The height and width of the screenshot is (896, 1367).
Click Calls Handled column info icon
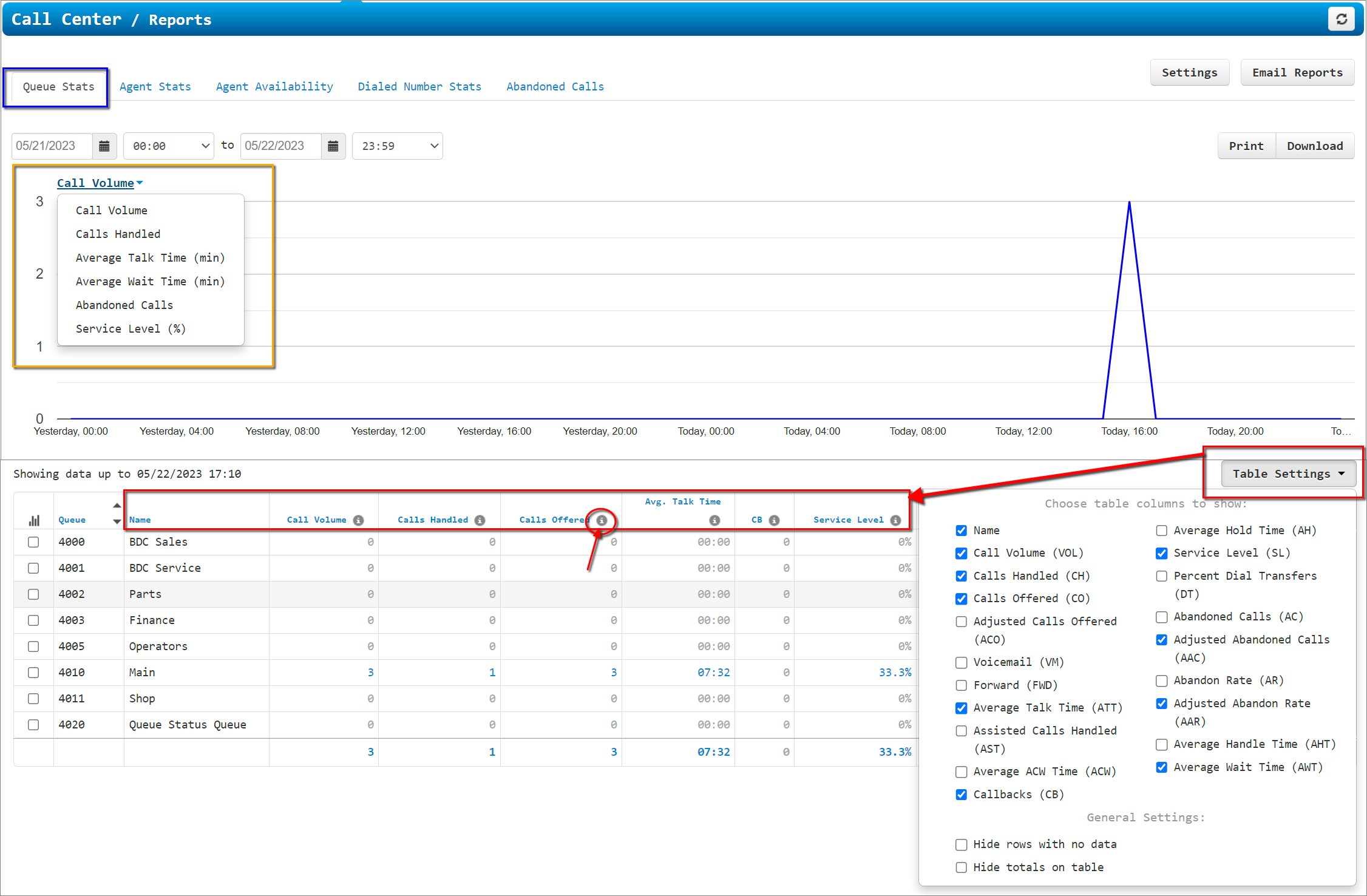(x=480, y=520)
